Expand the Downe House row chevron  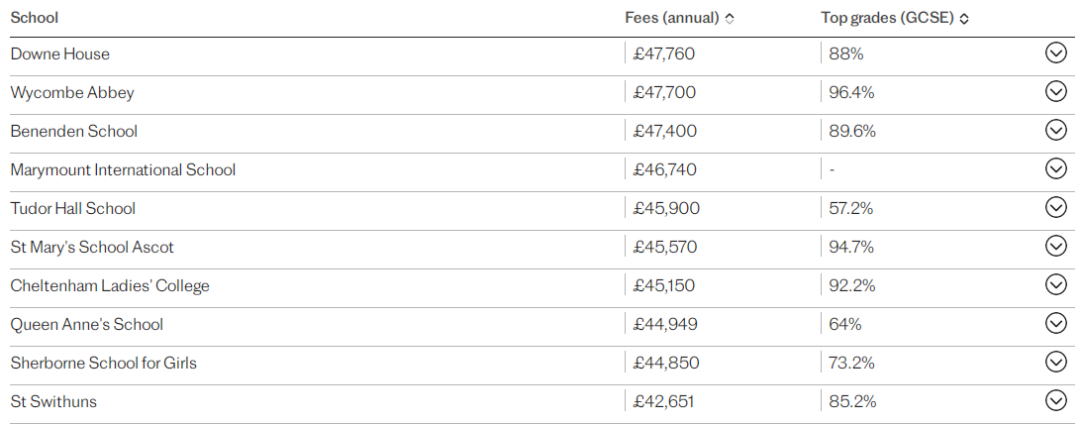tap(1055, 53)
